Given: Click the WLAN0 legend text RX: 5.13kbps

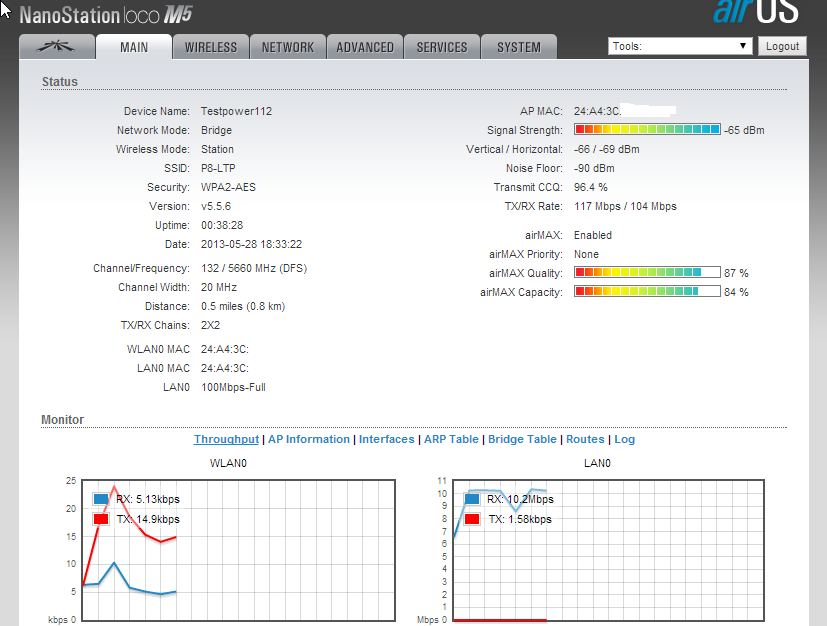Looking at the screenshot, I should (148, 499).
